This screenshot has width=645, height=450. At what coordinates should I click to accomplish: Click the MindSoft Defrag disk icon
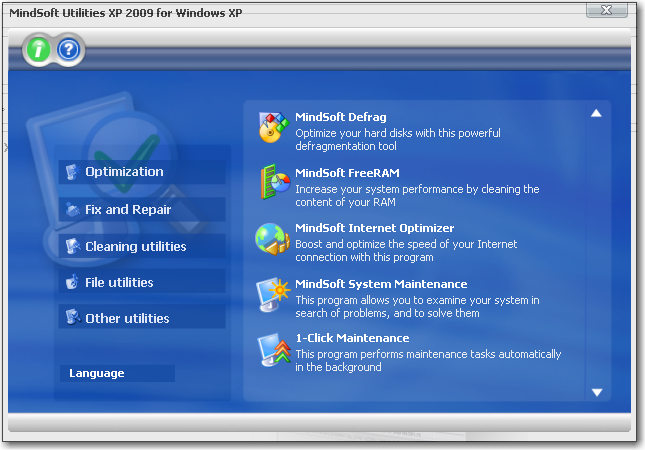(274, 128)
